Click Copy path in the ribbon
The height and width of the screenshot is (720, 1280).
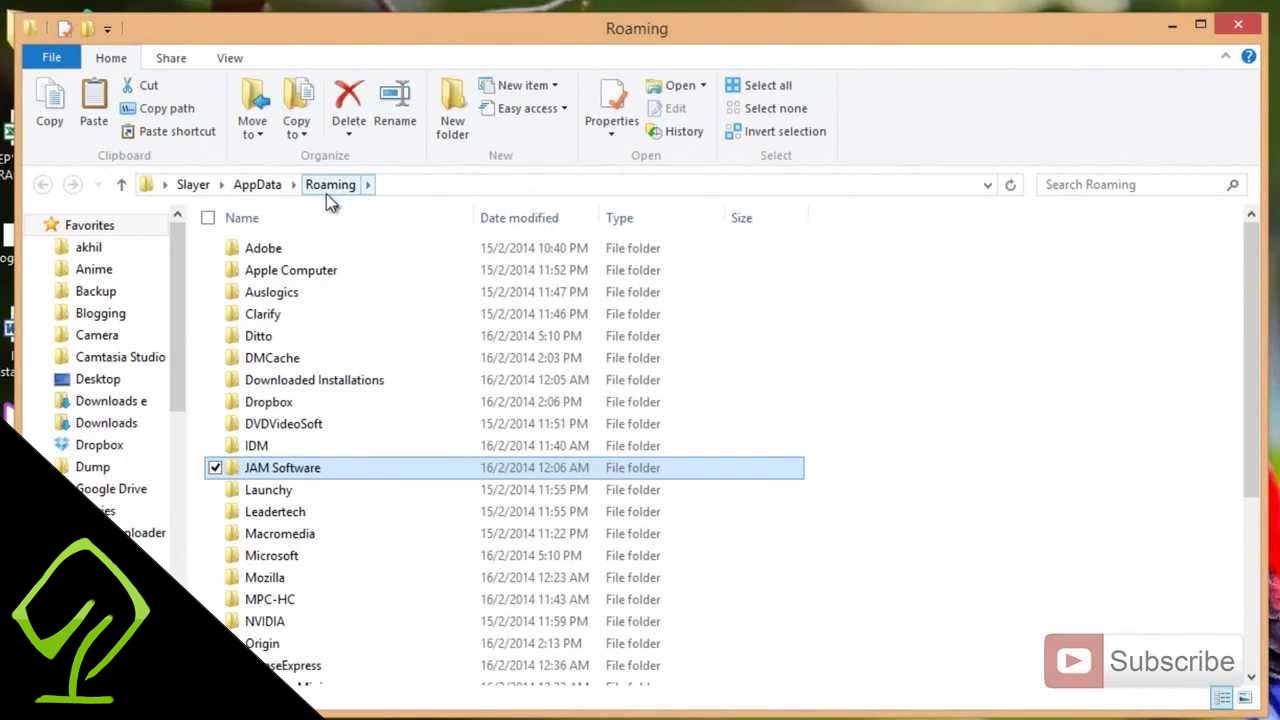coord(157,108)
